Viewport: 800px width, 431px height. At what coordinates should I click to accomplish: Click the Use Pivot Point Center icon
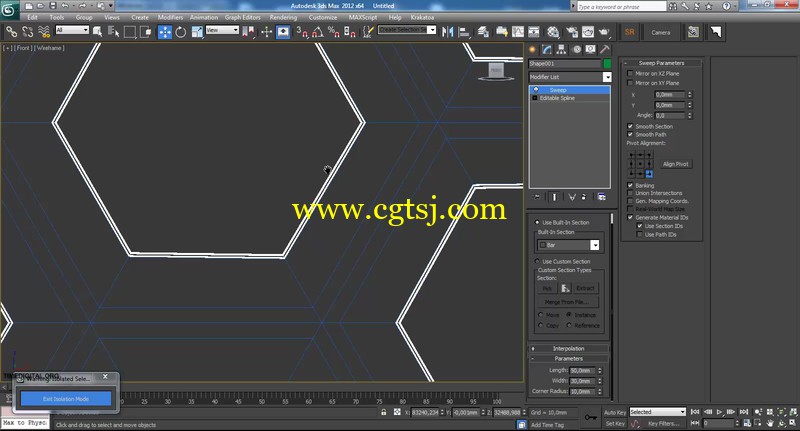[x=248, y=32]
